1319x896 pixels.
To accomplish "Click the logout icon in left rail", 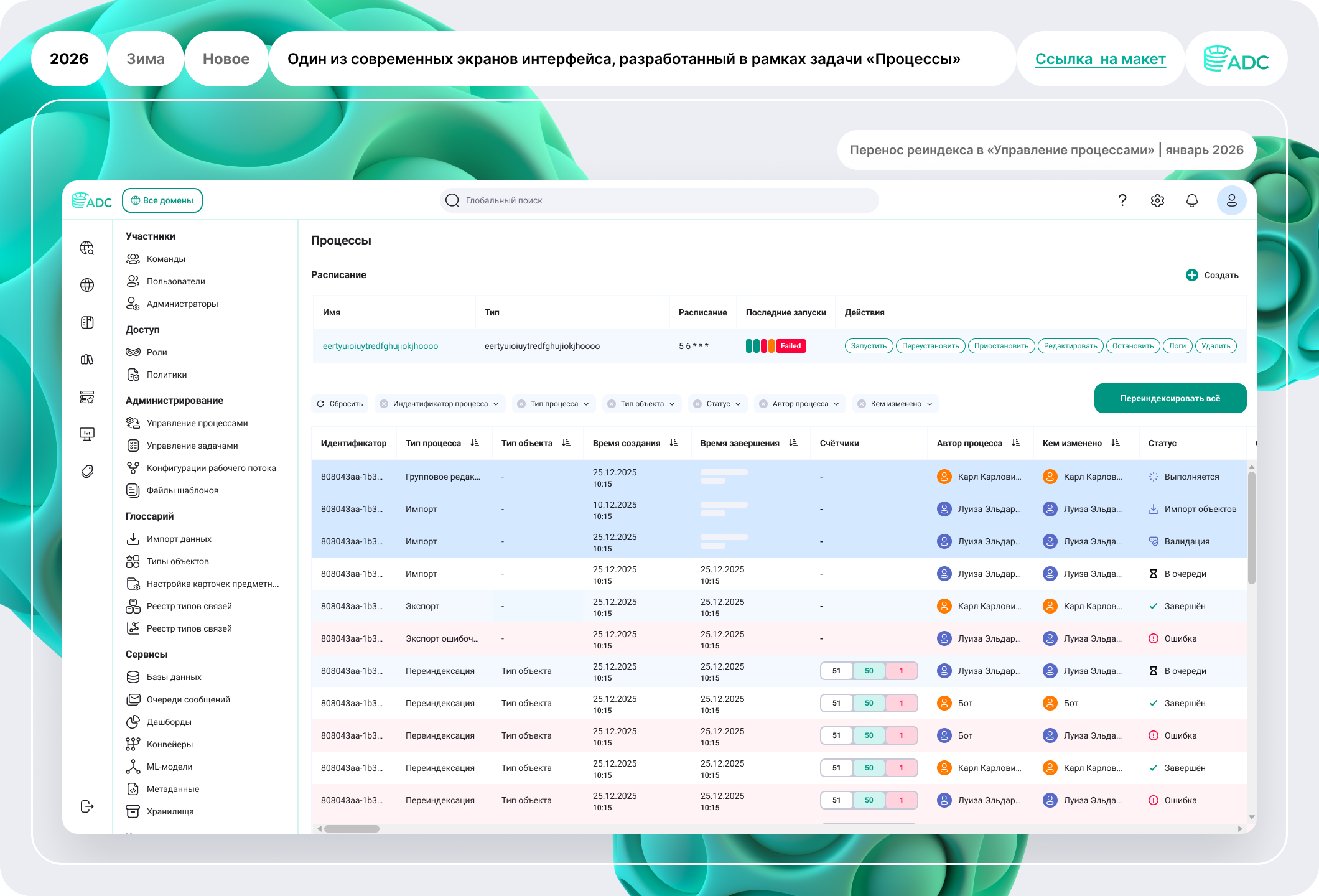I will pyautogui.click(x=87, y=806).
